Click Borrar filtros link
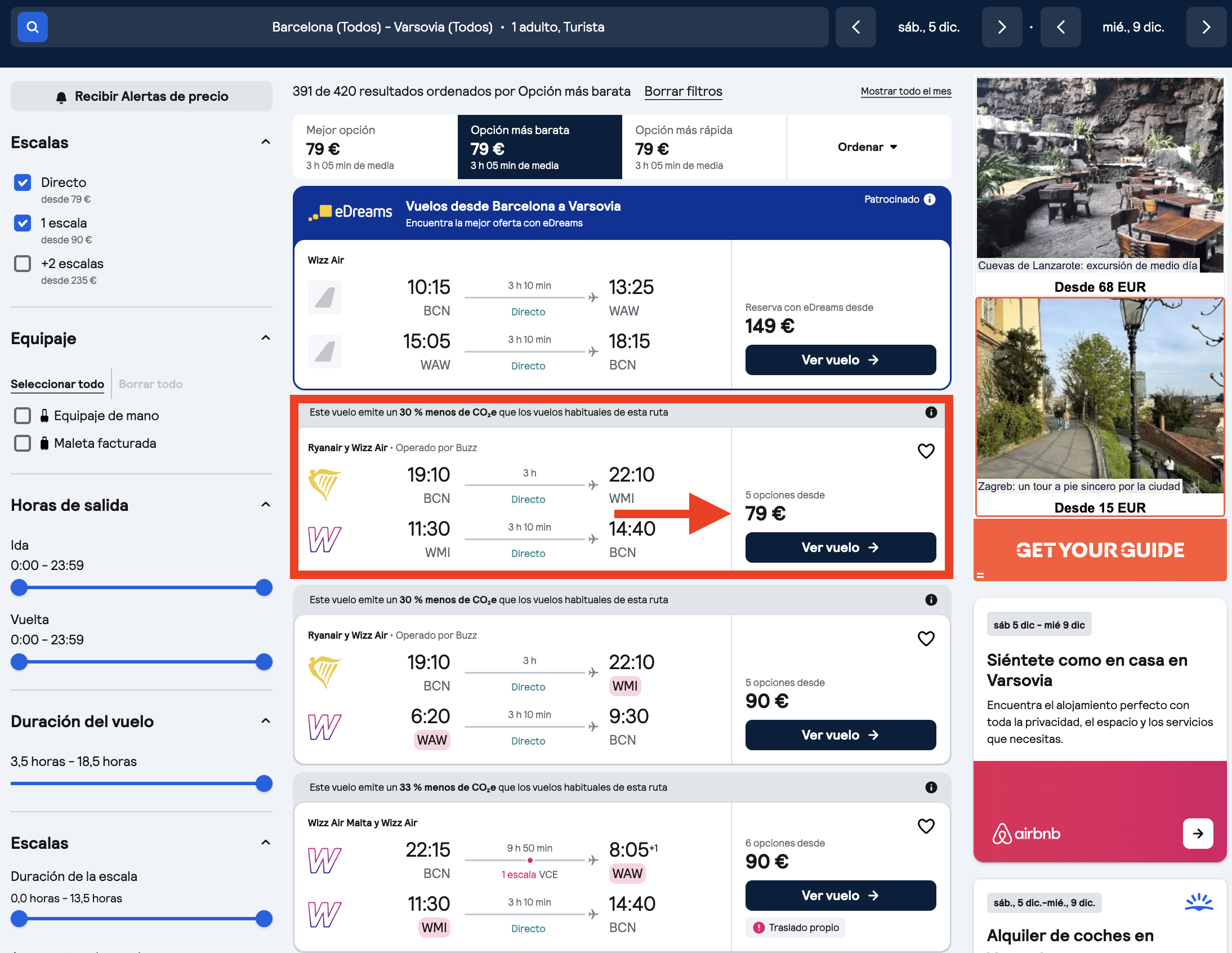 (x=683, y=91)
